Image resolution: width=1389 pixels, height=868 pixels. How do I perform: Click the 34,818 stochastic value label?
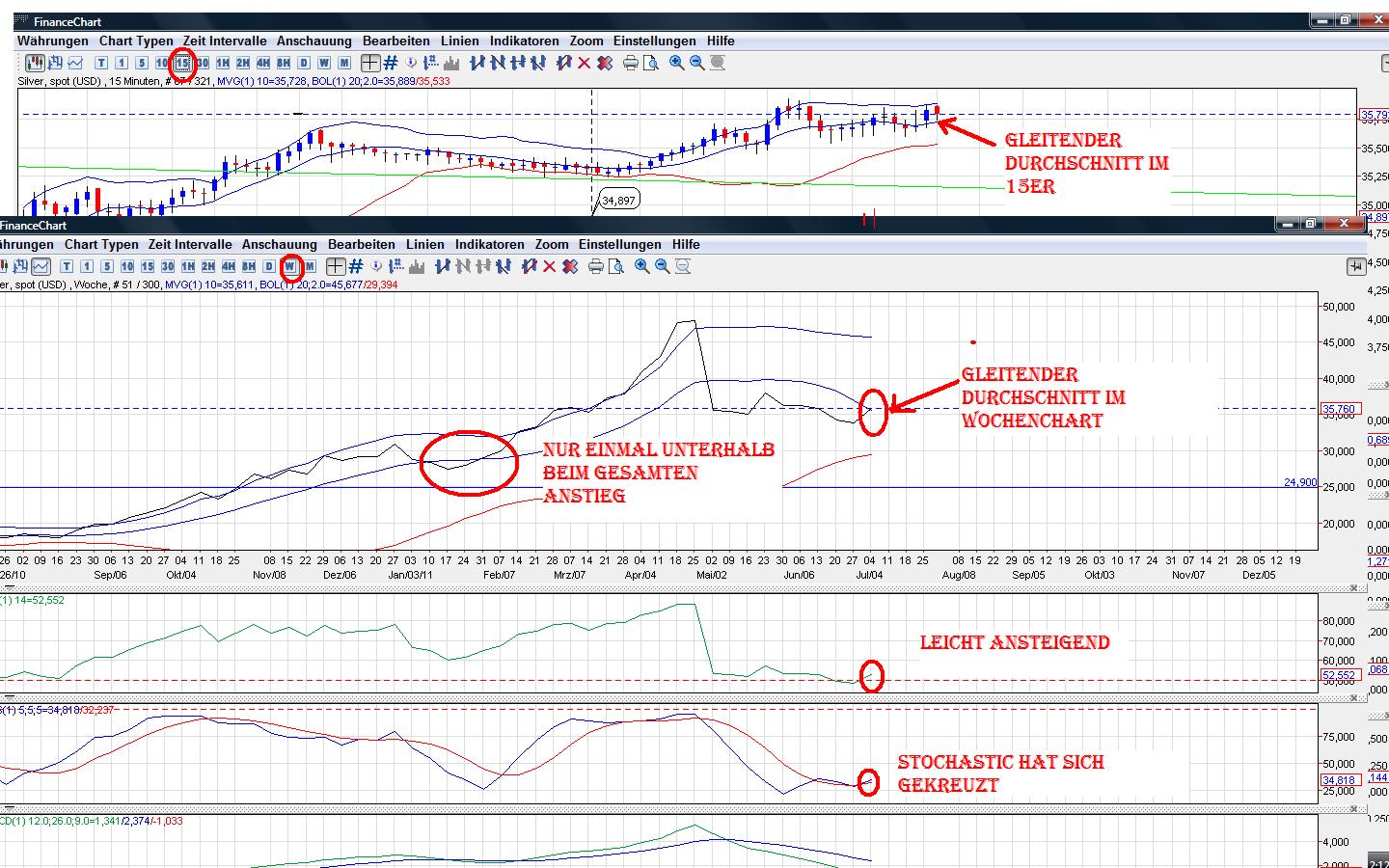[x=1340, y=780]
